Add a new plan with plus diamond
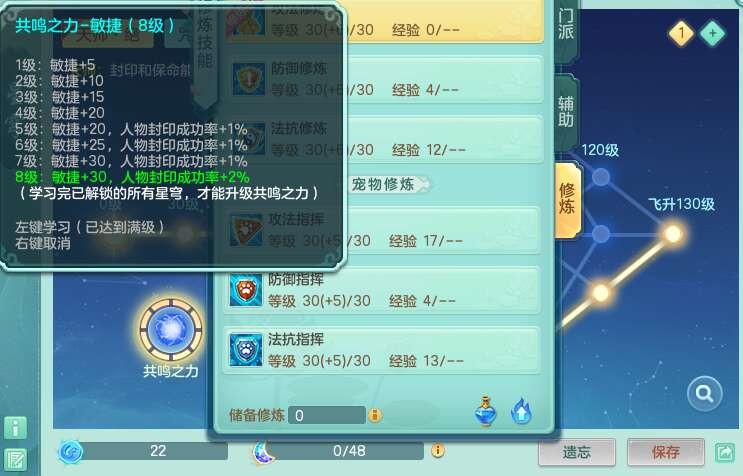Screen dimensions: 743x476 pos(712,33)
